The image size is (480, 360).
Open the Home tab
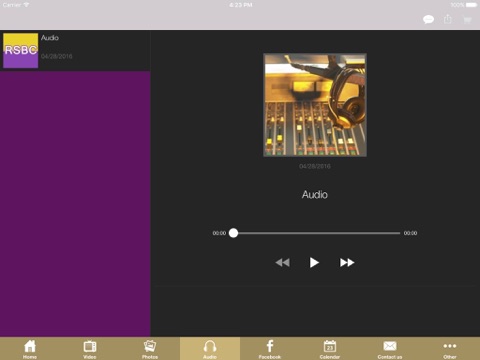30,348
